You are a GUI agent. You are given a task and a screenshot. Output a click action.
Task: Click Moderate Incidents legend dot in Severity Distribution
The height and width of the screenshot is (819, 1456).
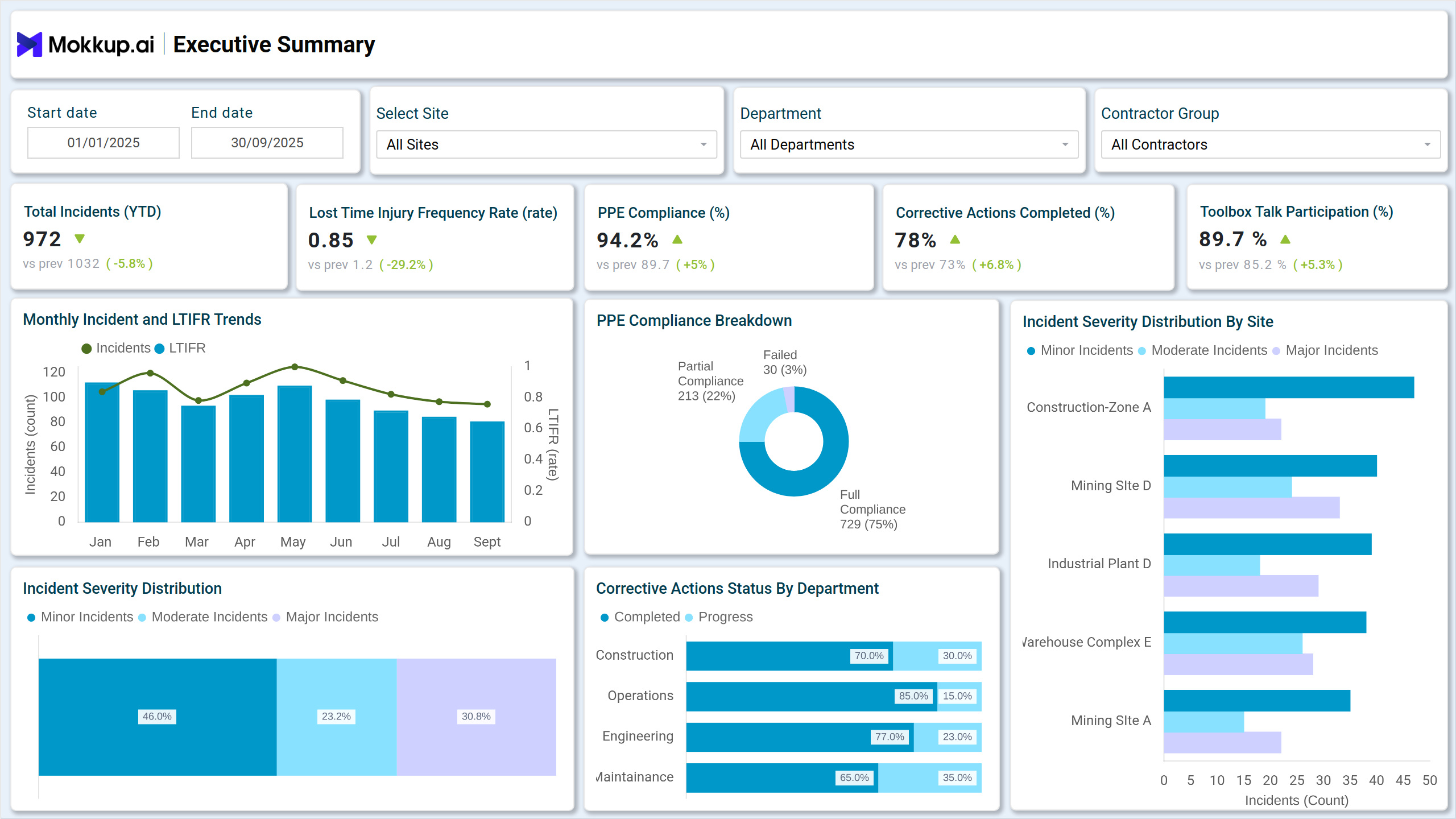[142, 618]
